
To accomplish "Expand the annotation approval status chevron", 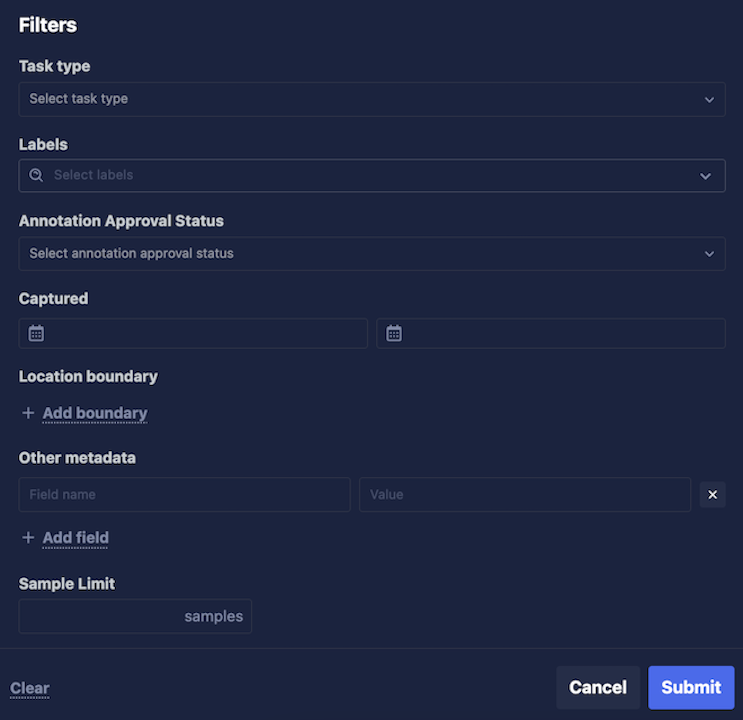I will pos(709,254).
